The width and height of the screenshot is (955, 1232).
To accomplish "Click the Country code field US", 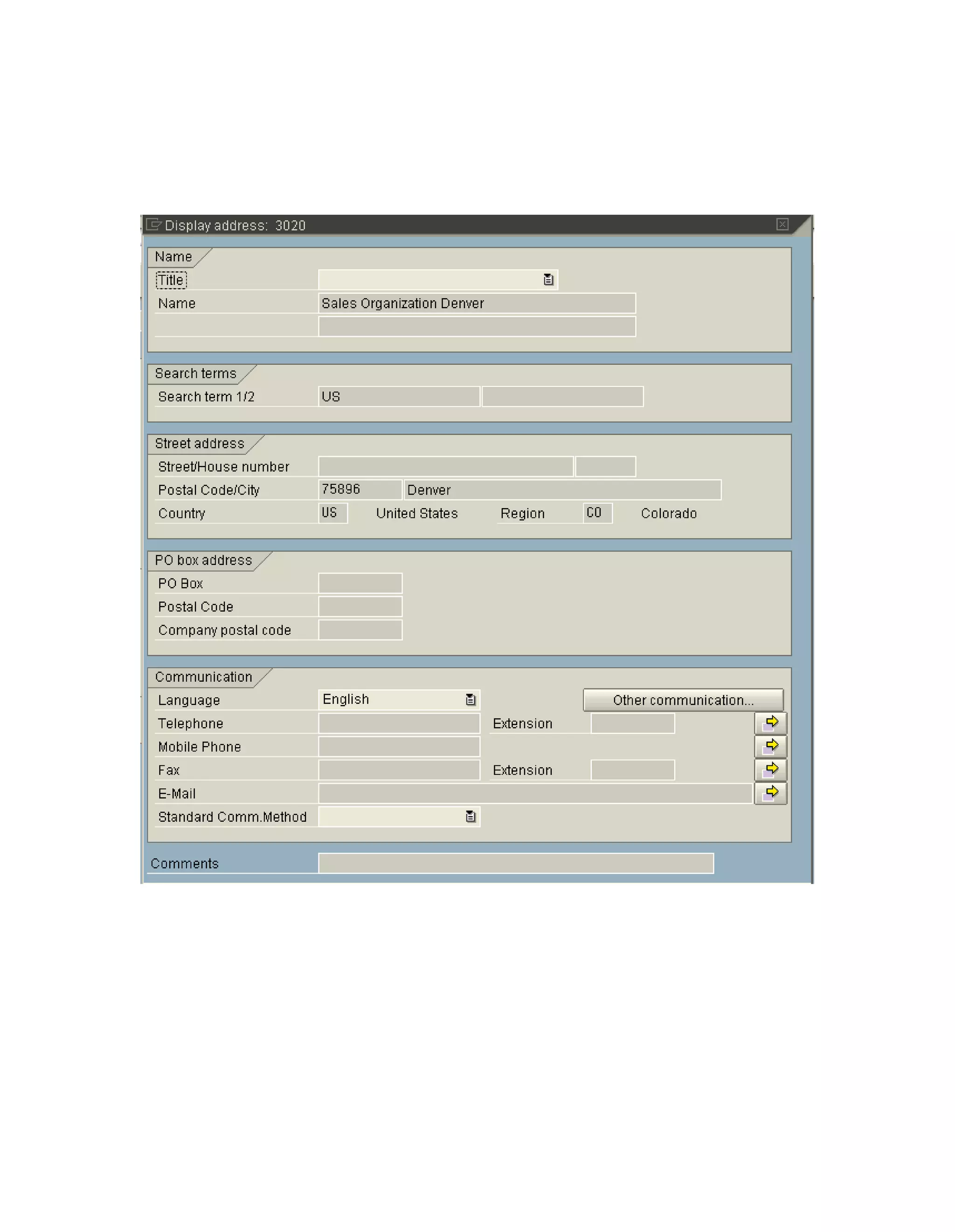I will click(332, 513).
